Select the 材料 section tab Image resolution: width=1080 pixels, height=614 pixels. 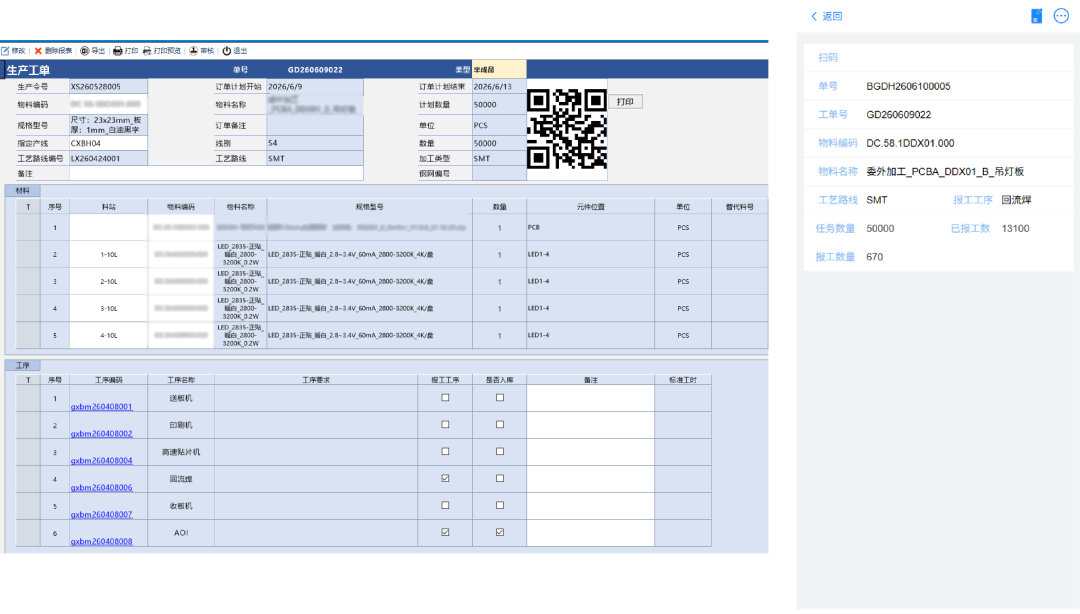[x=23, y=191]
